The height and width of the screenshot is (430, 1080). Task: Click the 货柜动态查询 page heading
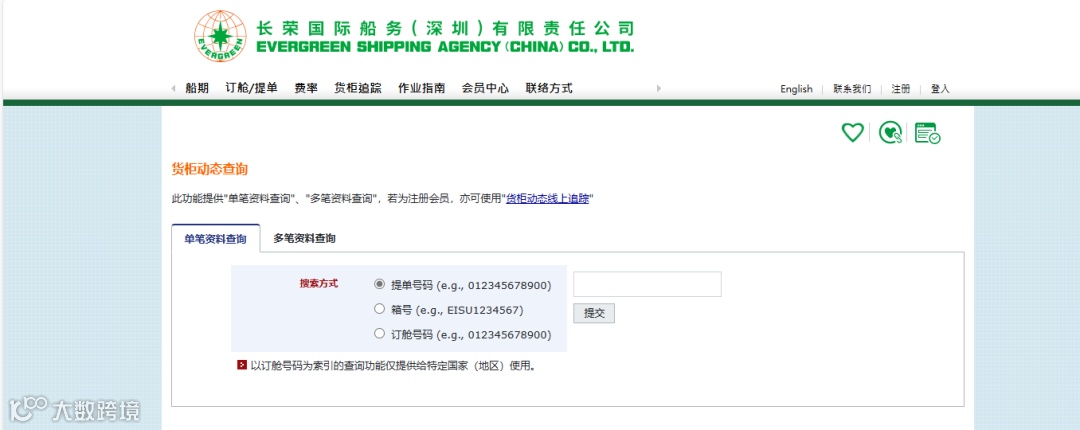pyautogui.click(x=209, y=170)
